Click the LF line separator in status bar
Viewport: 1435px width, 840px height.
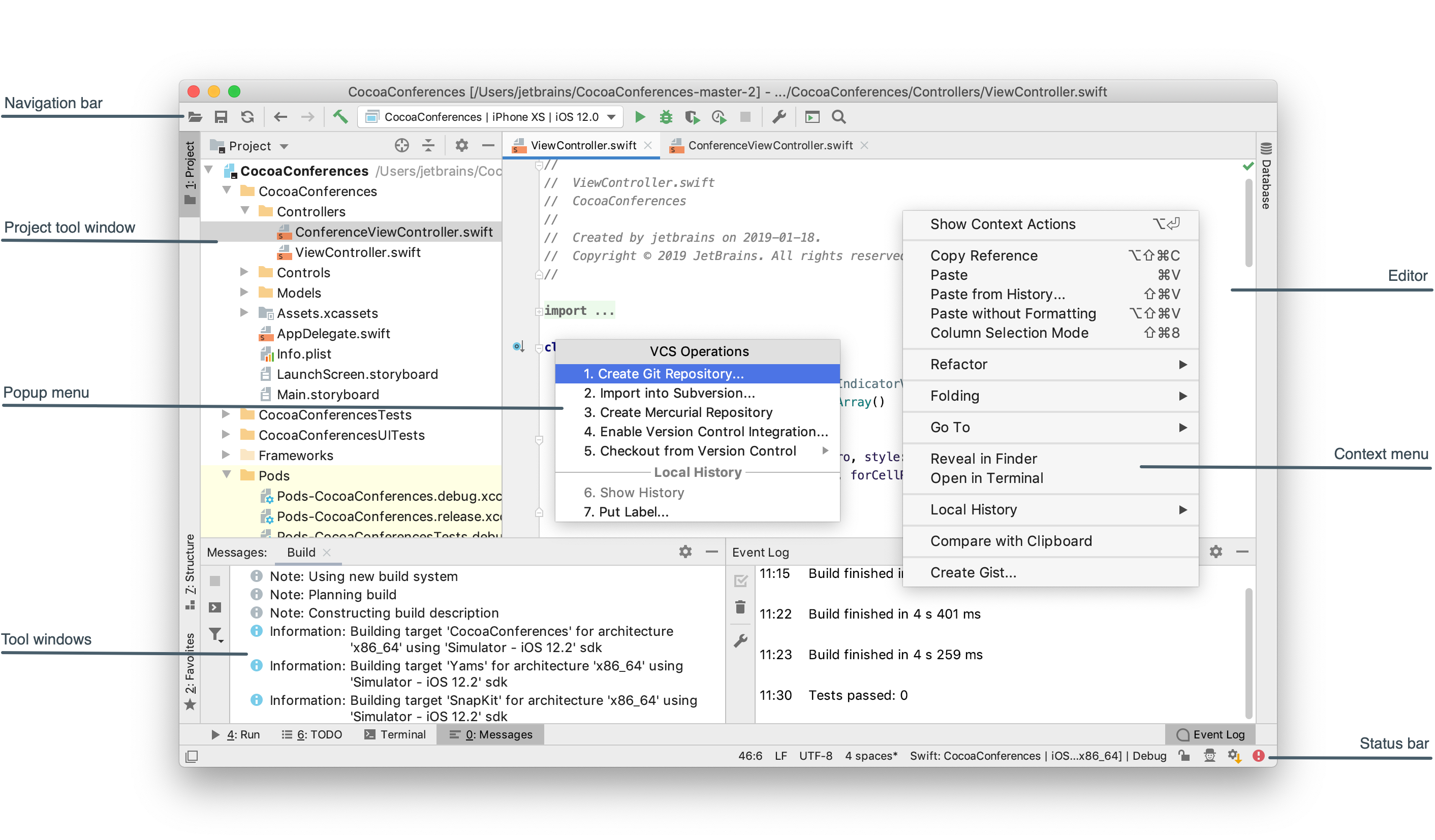tap(781, 756)
